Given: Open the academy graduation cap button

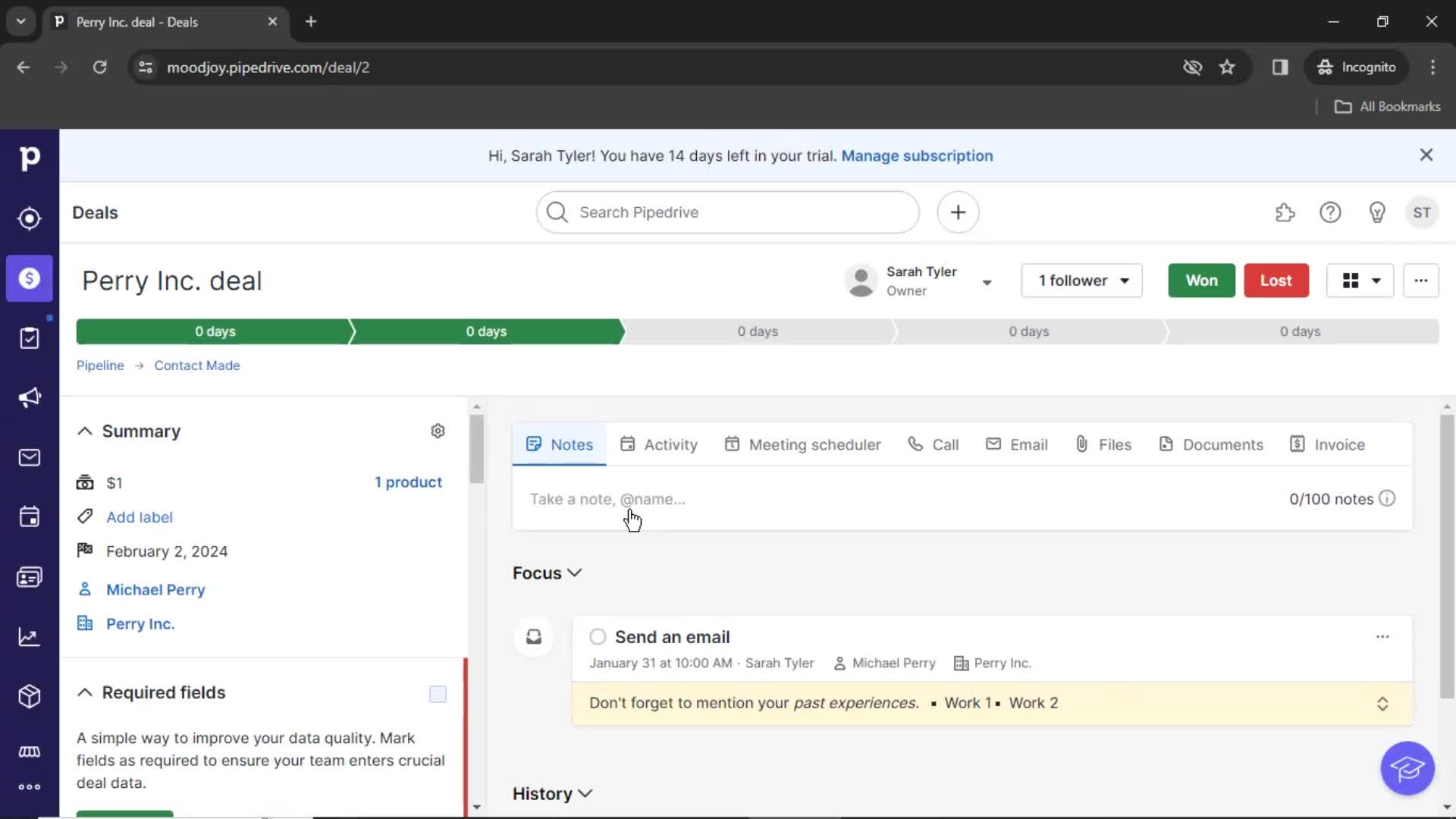Looking at the screenshot, I should click(x=1407, y=768).
